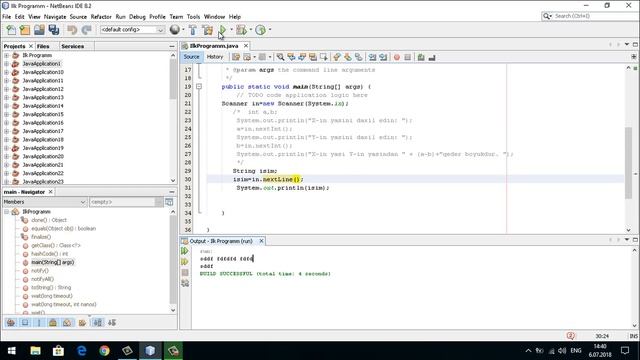Click the Redo arrow icon

click(86, 30)
